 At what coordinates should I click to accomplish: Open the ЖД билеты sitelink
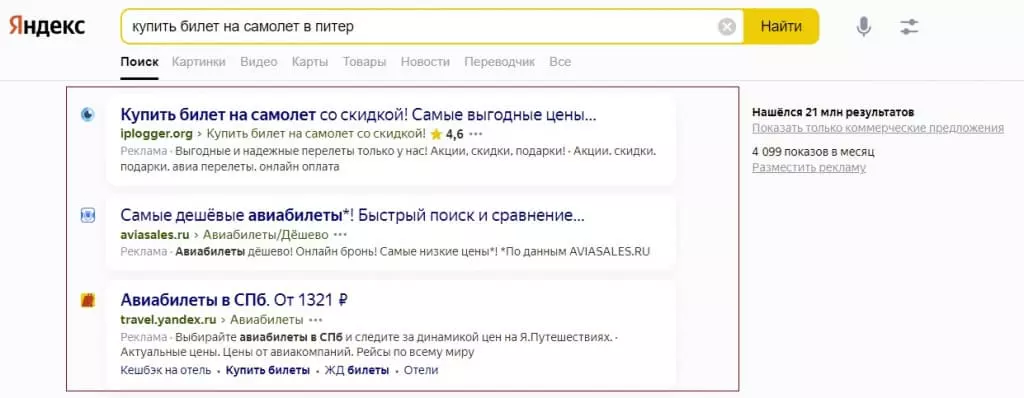pyautogui.click(x=357, y=371)
